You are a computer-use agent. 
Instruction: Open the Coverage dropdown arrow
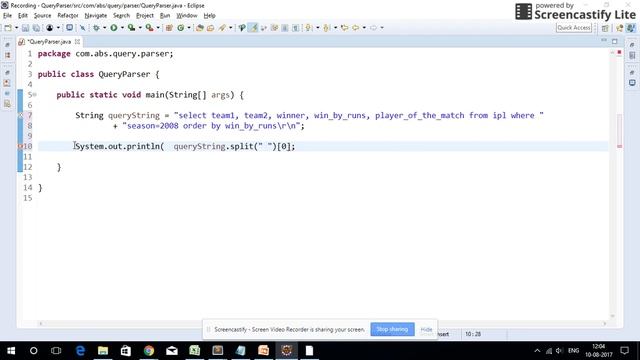[x=140, y=28]
